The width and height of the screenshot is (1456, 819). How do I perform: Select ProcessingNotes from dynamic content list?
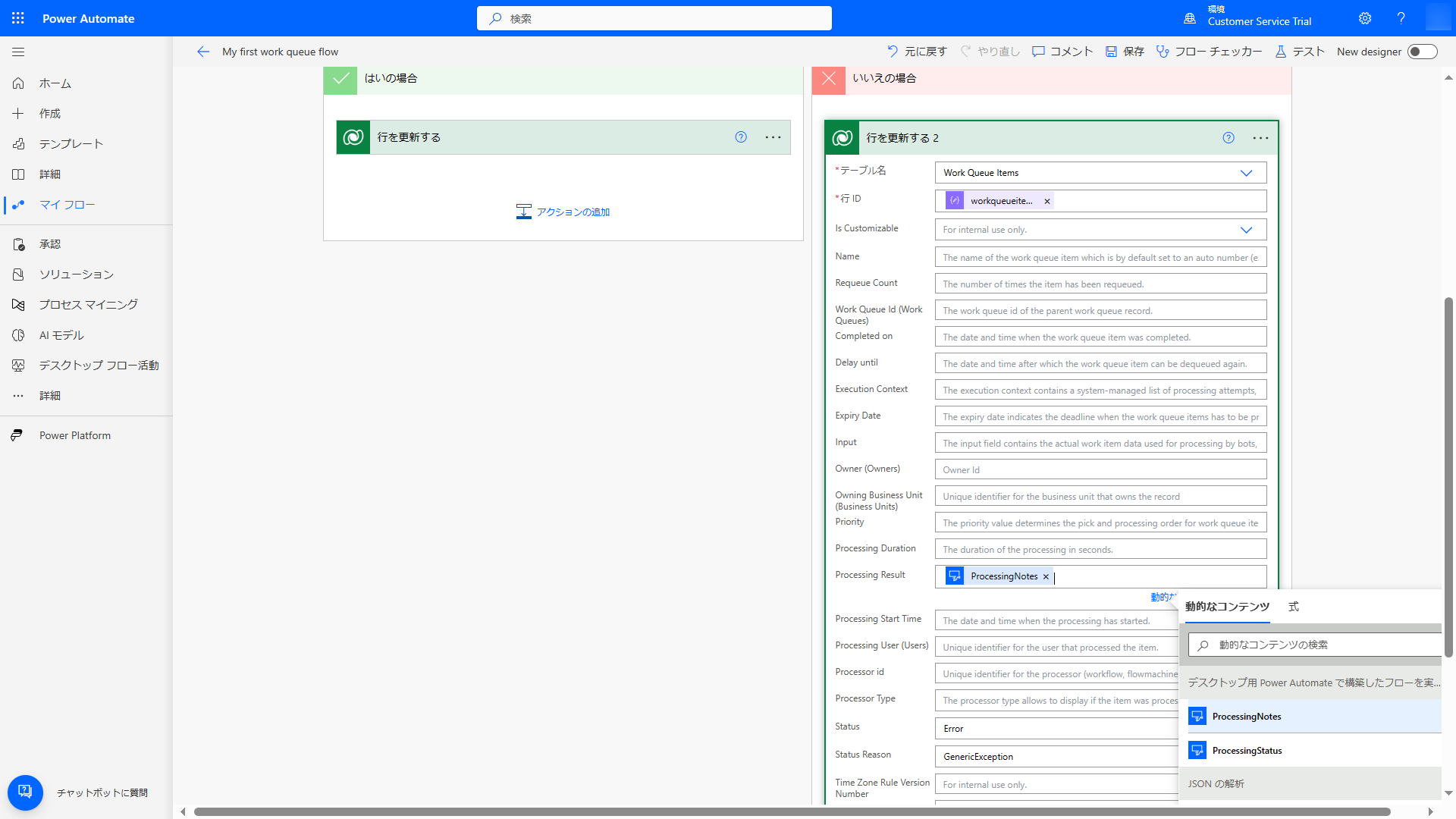[x=1315, y=717]
